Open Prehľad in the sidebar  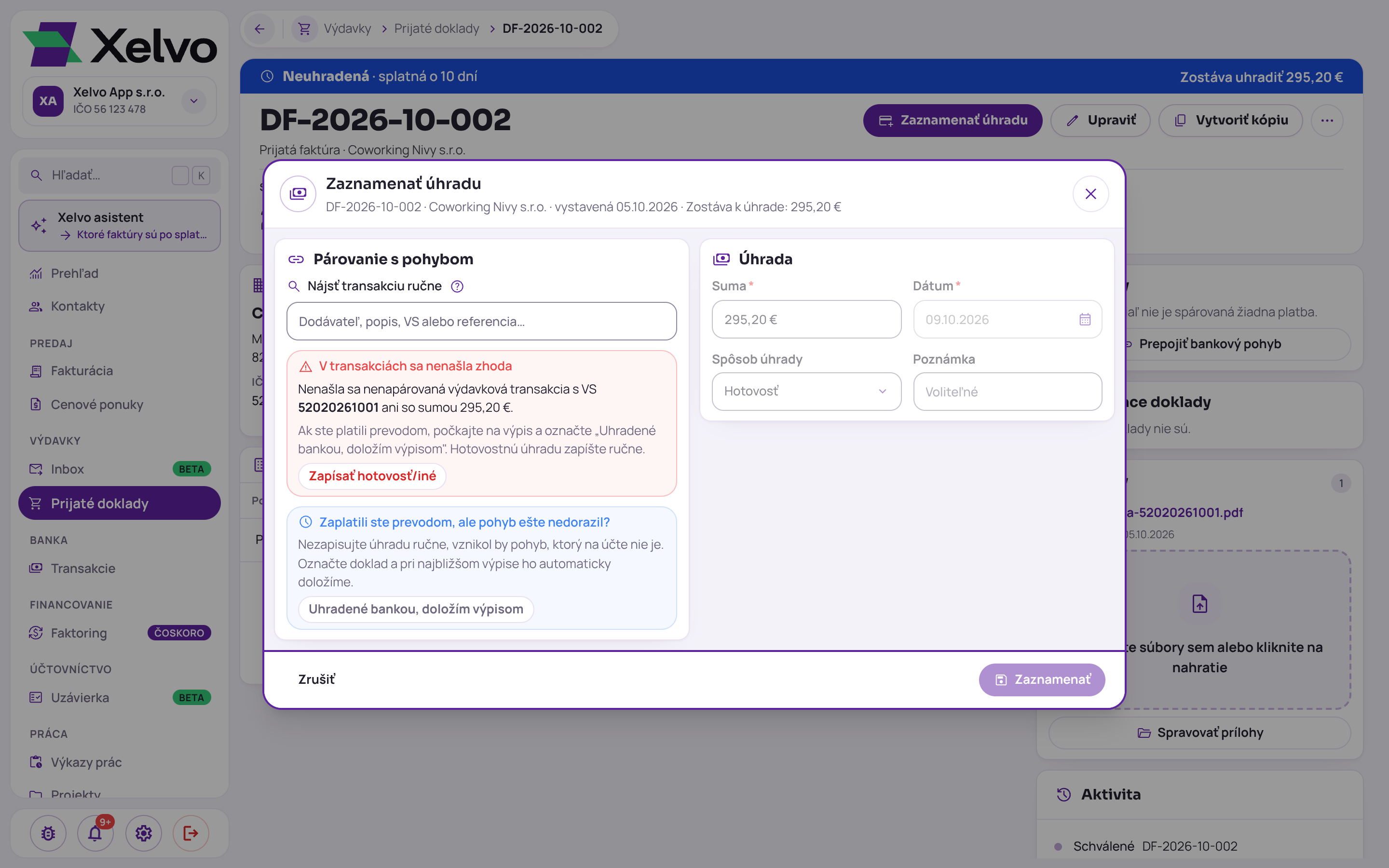point(120,273)
